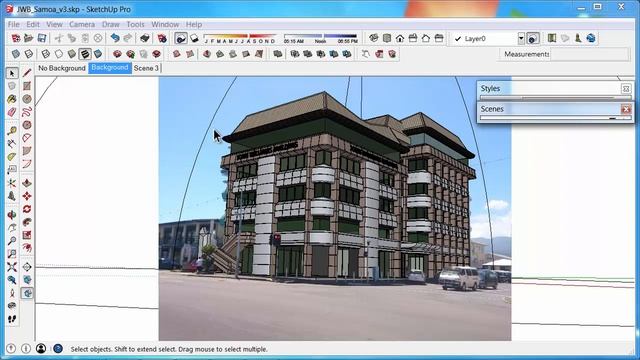Enable Shaded With Textures style
This screenshot has width=640, height=360.
tap(85, 54)
